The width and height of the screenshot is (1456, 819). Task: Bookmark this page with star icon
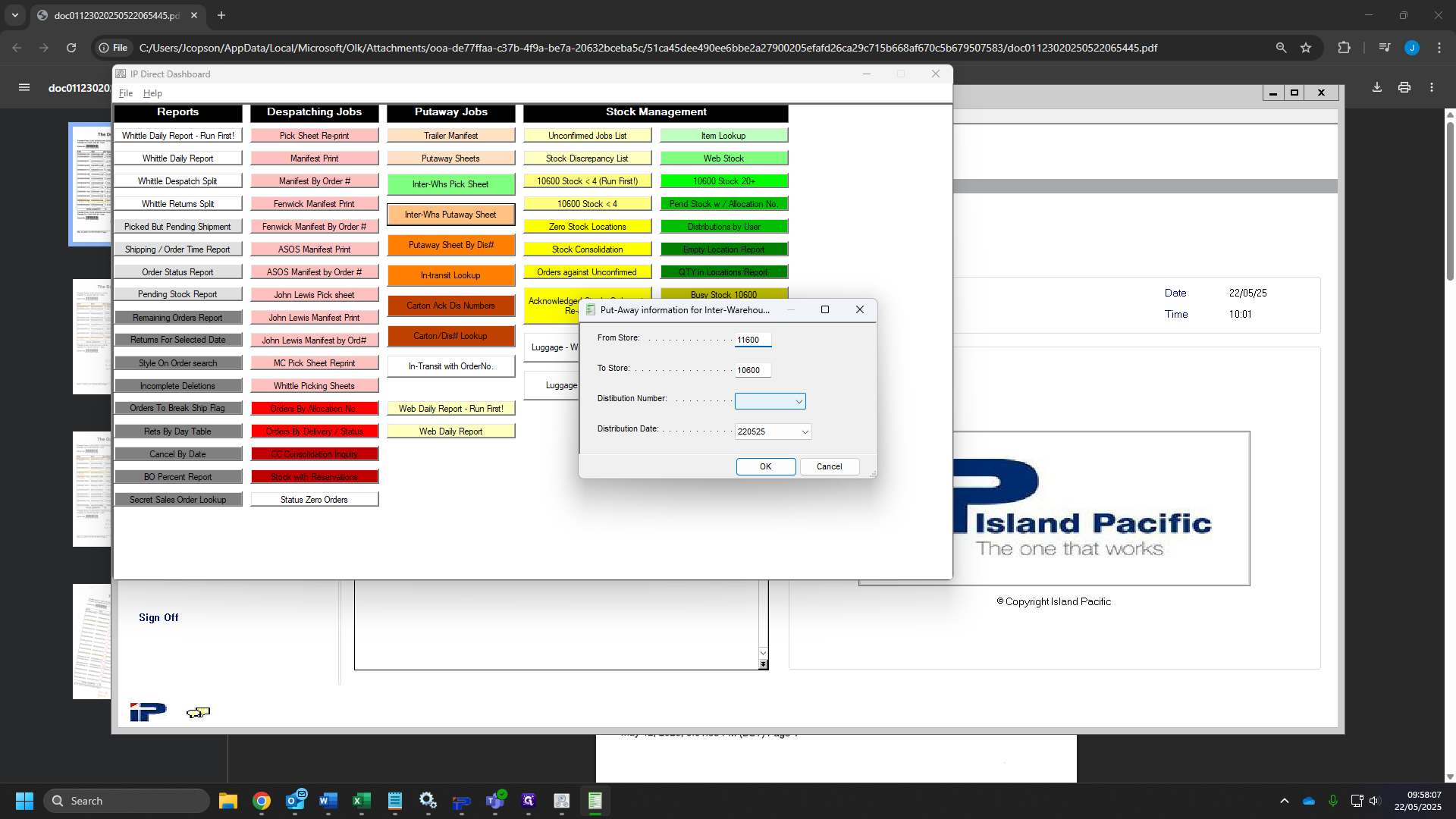[x=1306, y=48]
